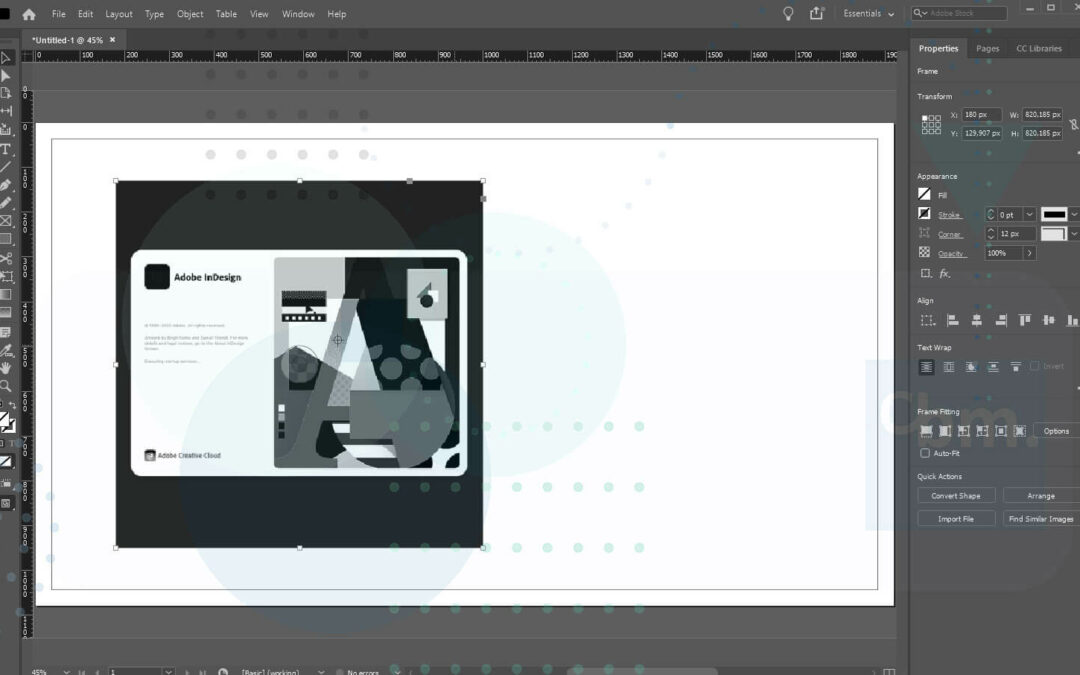Open the Window menu
The width and height of the screenshot is (1080, 675).
coord(298,14)
